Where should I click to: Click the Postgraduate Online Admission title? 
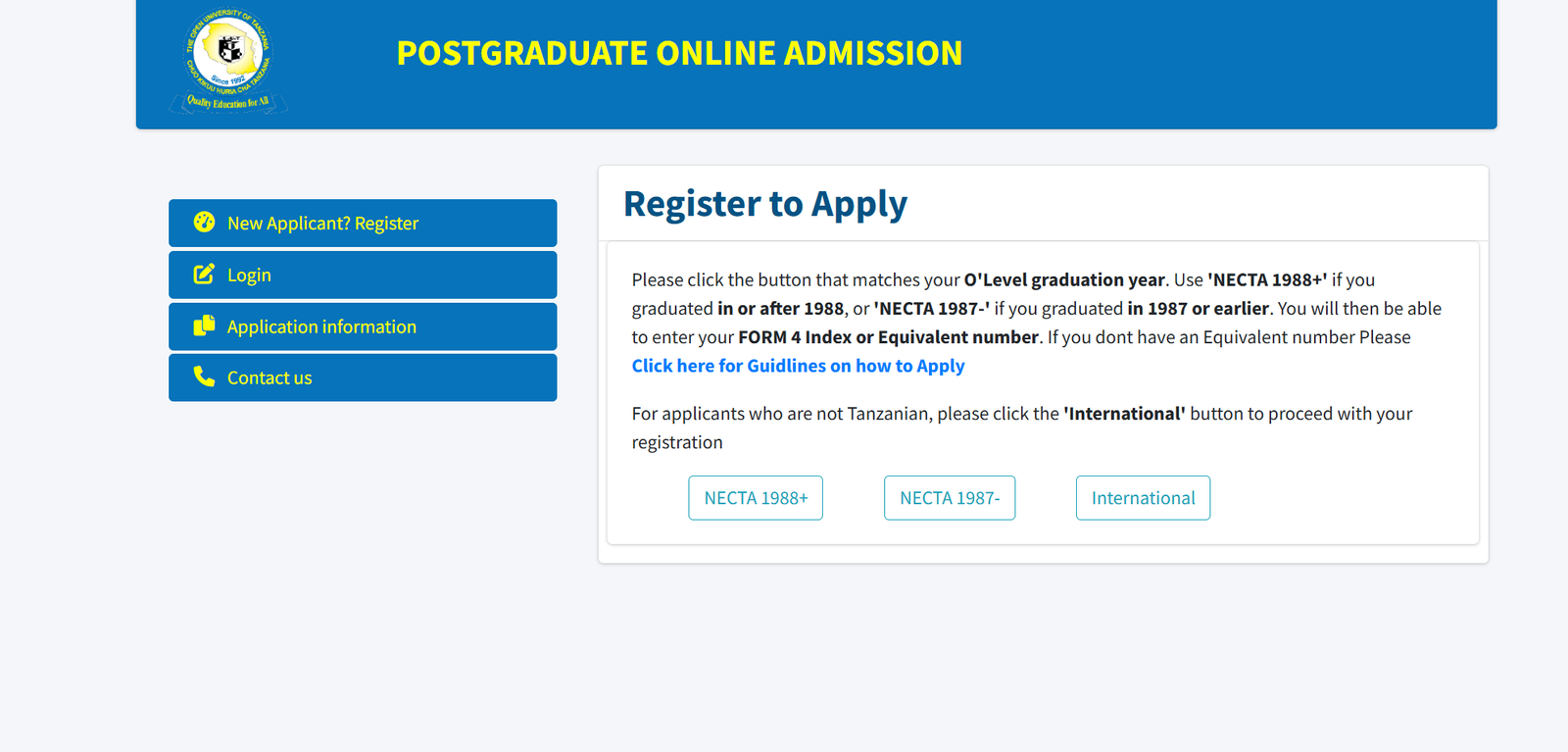679,53
